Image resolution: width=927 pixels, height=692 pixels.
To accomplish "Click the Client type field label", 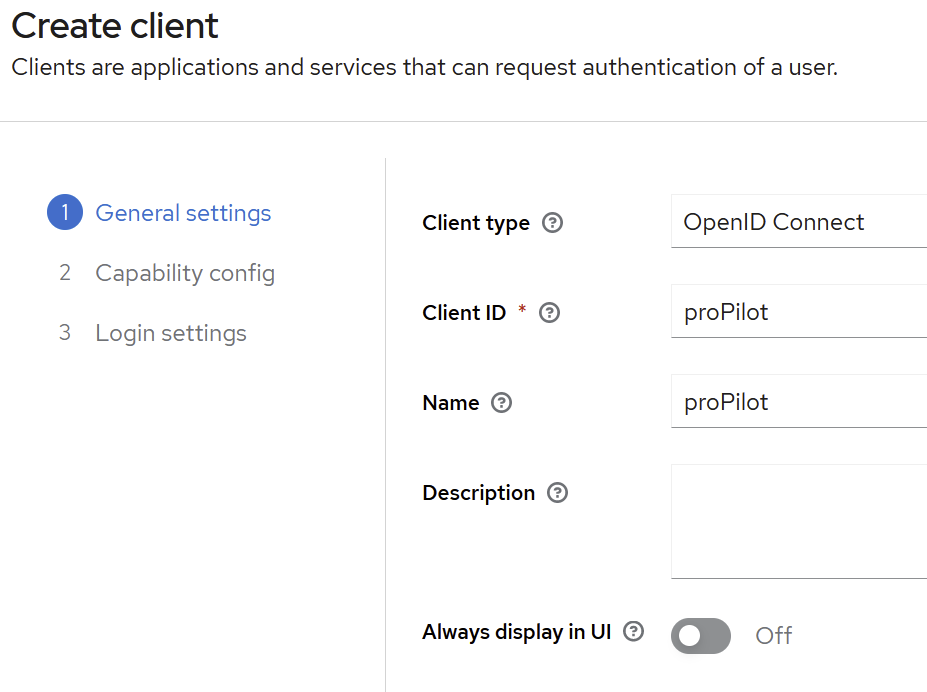I will click(x=476, y=223).
